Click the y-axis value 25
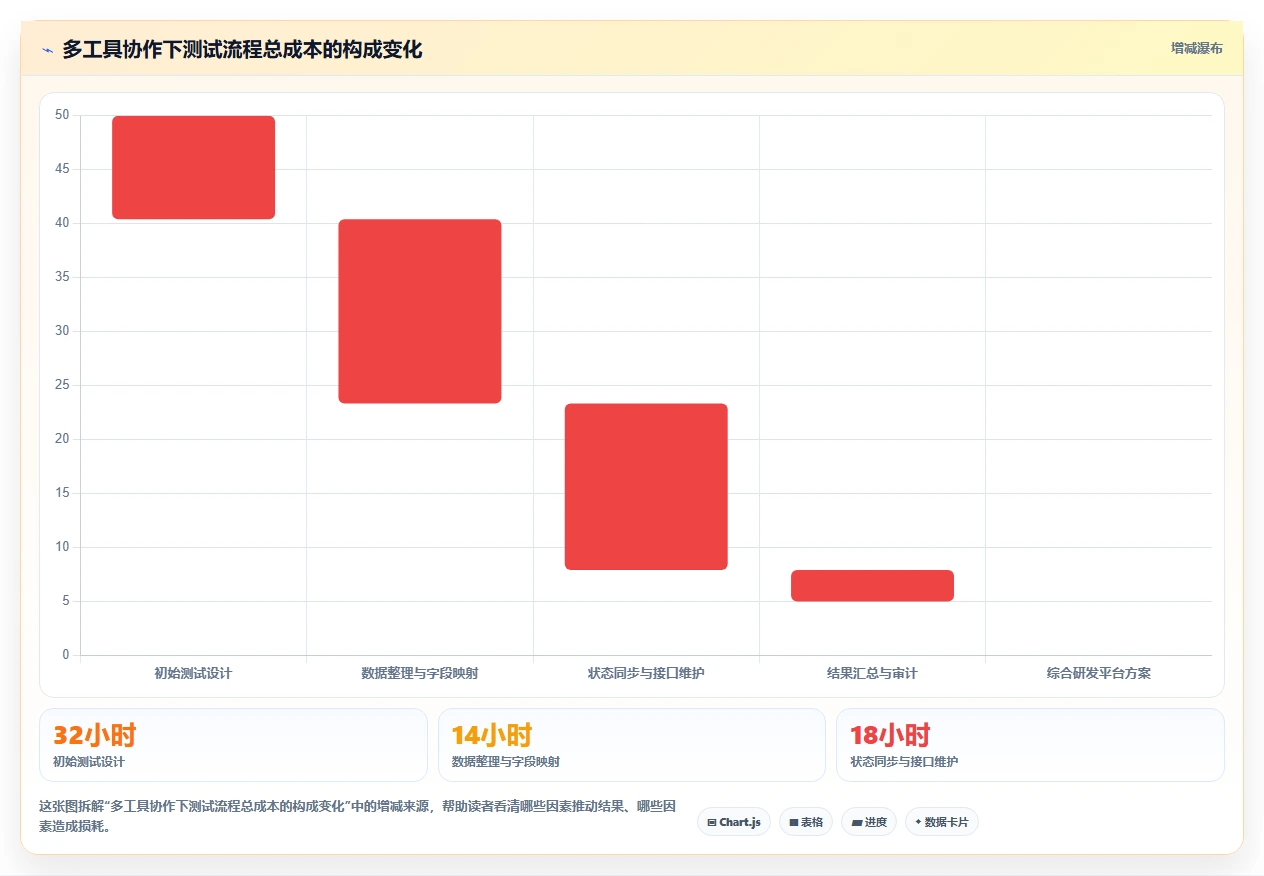1264x876 pixels. point(62,385)
